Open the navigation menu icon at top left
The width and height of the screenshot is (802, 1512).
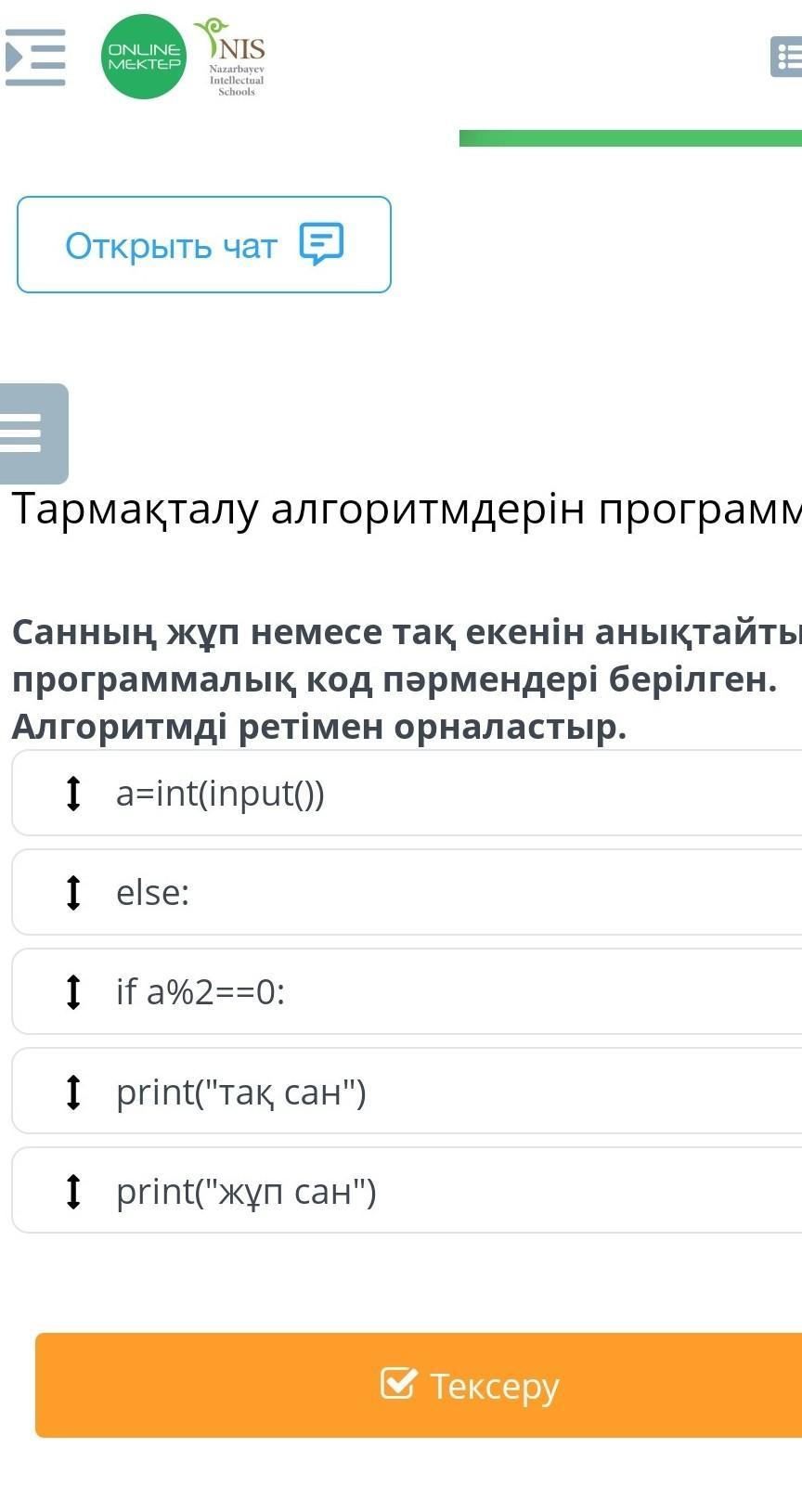[35, 57]
